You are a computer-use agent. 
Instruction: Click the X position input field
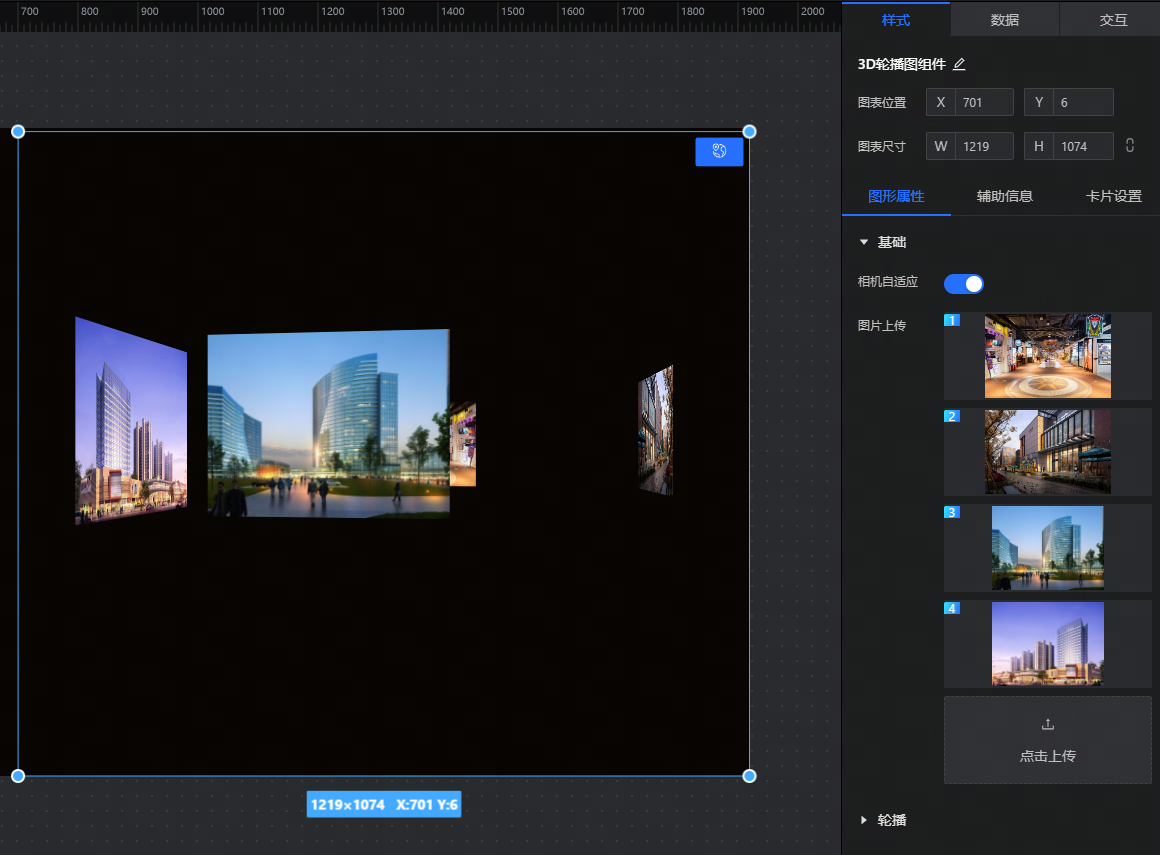point(983,102)
